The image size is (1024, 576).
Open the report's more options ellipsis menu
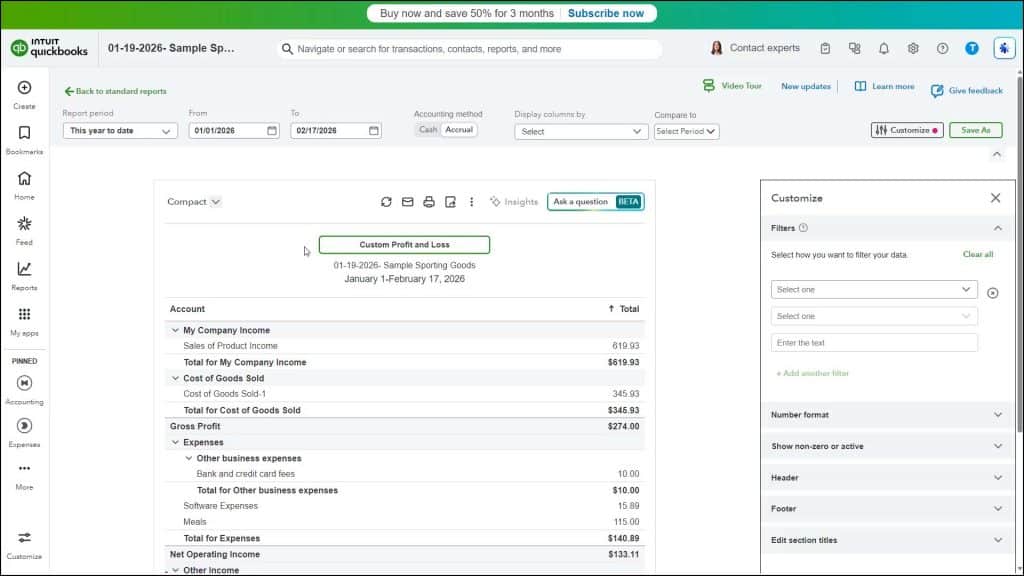(471, 201)
